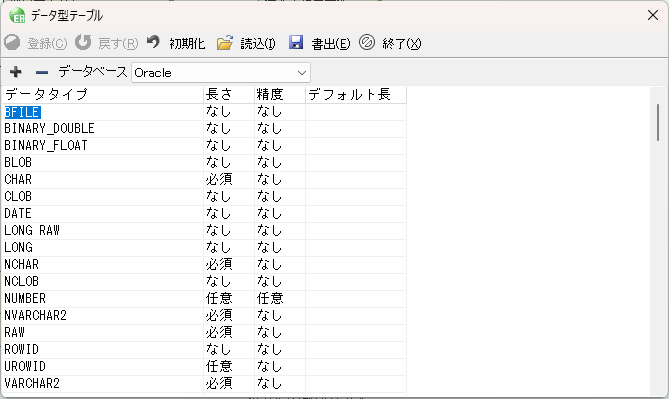Click the 精度 cell for DATE row
669x399 pixels.
click(x=280, y=214)
